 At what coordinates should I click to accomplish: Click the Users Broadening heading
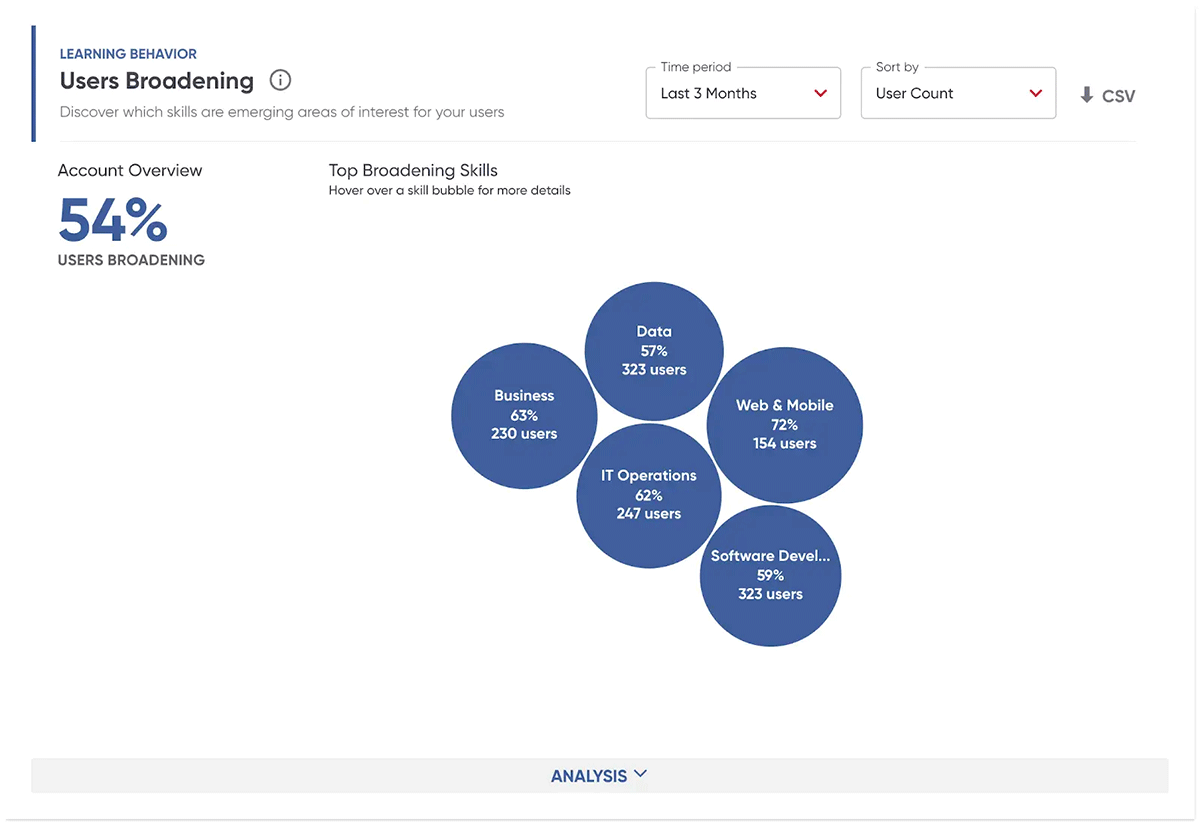(x=157, y=81)
